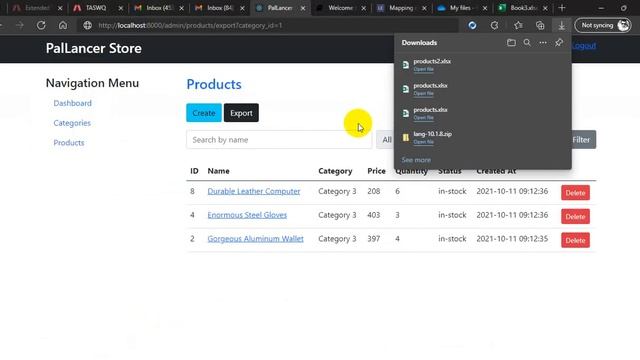Close the Book3.xlsx tab

click(x=545, y=8)
